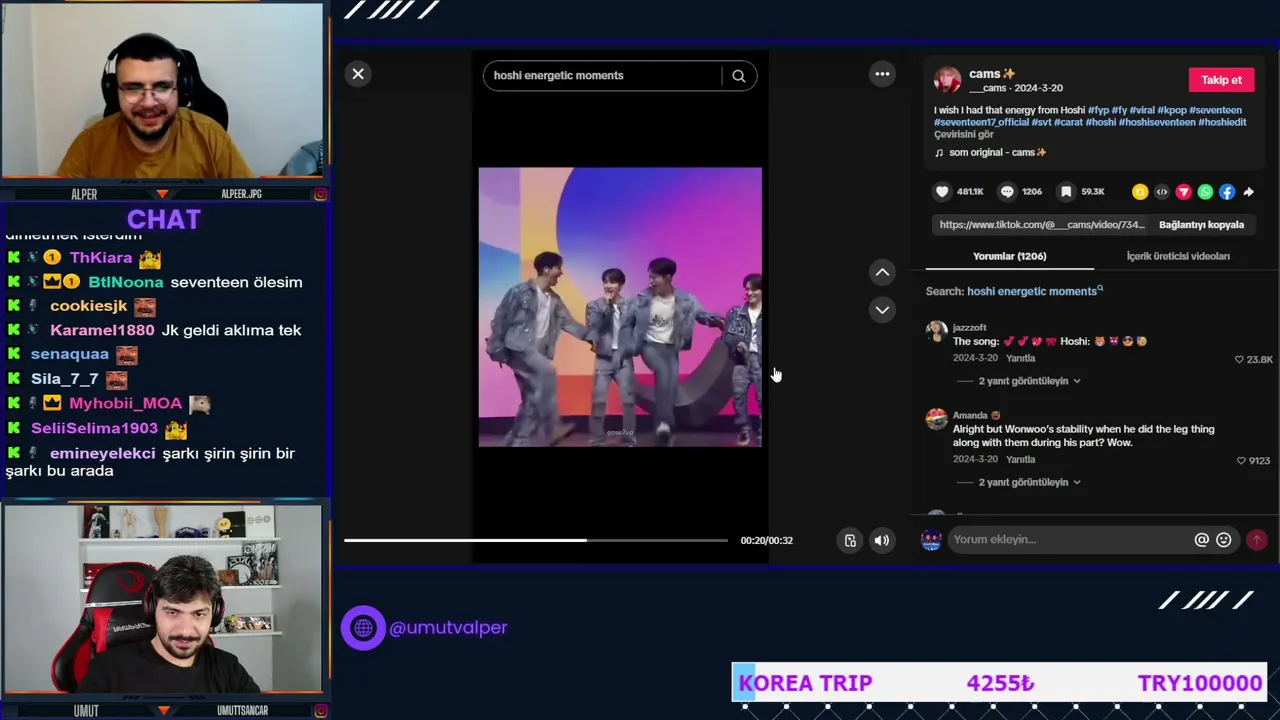Mute the video sound
1280x720 pixels.
[x=881, y=541]
